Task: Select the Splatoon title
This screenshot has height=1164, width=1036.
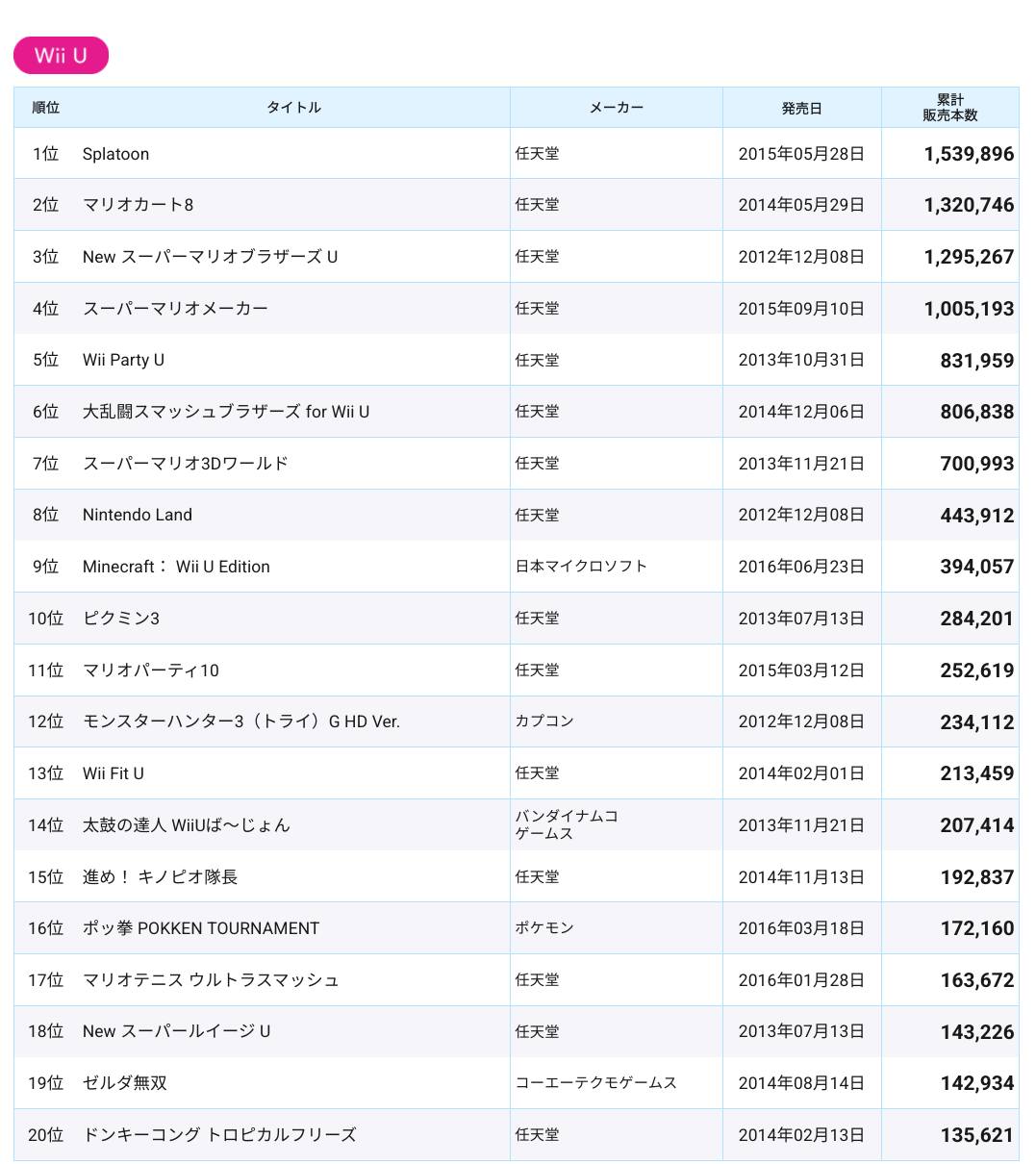Action: [x=115, y=154]
